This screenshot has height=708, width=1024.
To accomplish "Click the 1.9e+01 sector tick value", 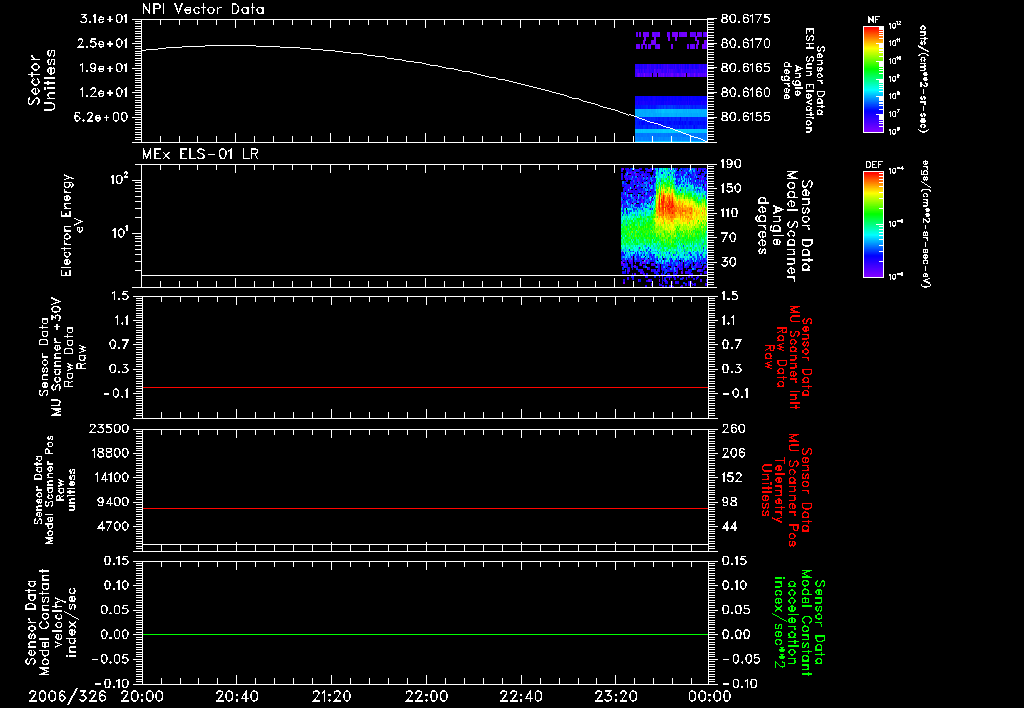I will (104, 68).
